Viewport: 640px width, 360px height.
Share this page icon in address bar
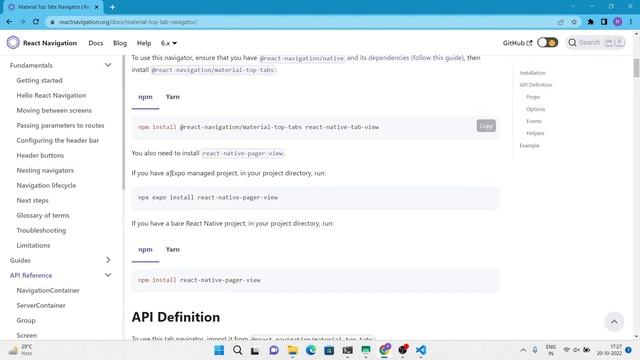(x=560, y=22)
